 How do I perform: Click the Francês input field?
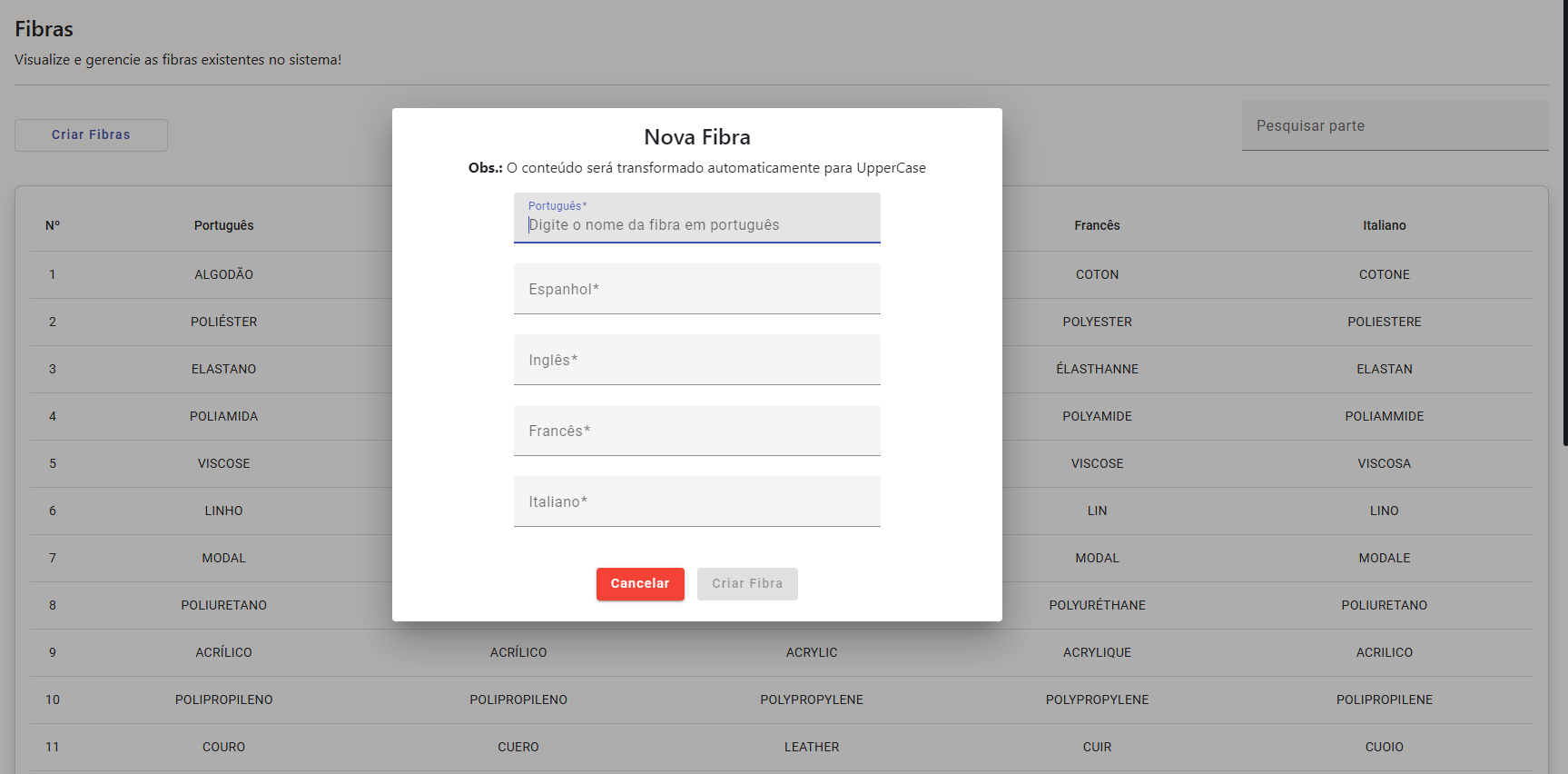point(696,431)
